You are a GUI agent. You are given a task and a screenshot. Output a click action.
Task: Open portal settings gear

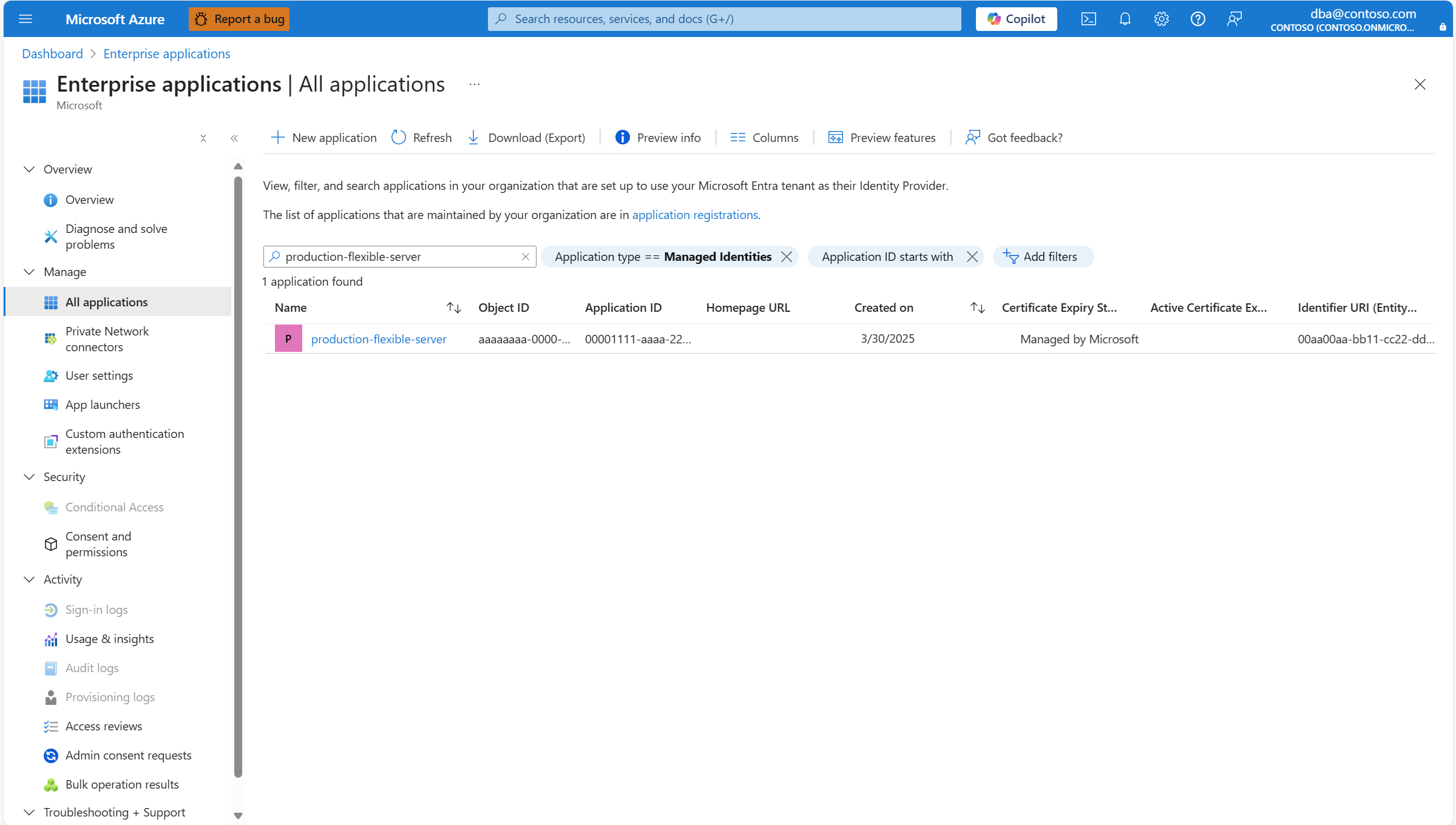(x=1161, y=19)
